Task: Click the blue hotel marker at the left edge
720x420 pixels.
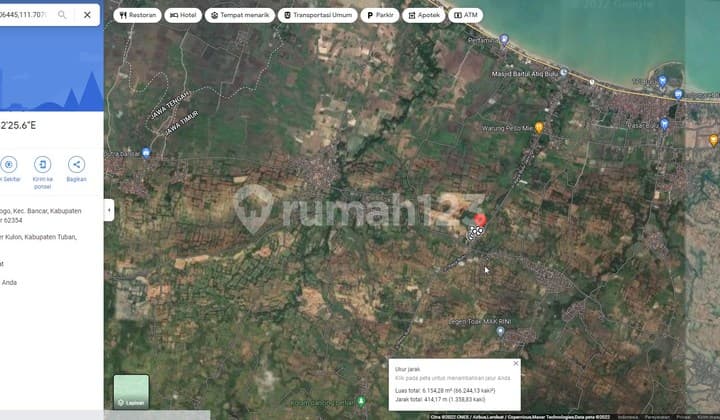Action: pyautogui.click(x=146, y=152)
